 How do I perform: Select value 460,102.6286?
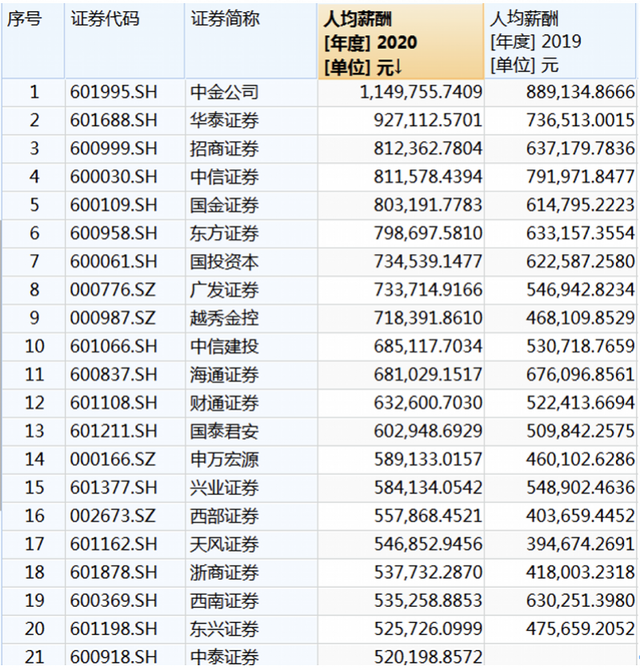click(561, 459)
